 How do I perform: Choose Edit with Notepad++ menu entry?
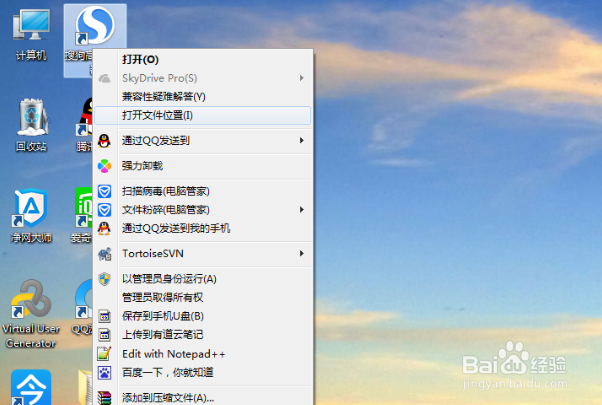(x=203, y=354)
